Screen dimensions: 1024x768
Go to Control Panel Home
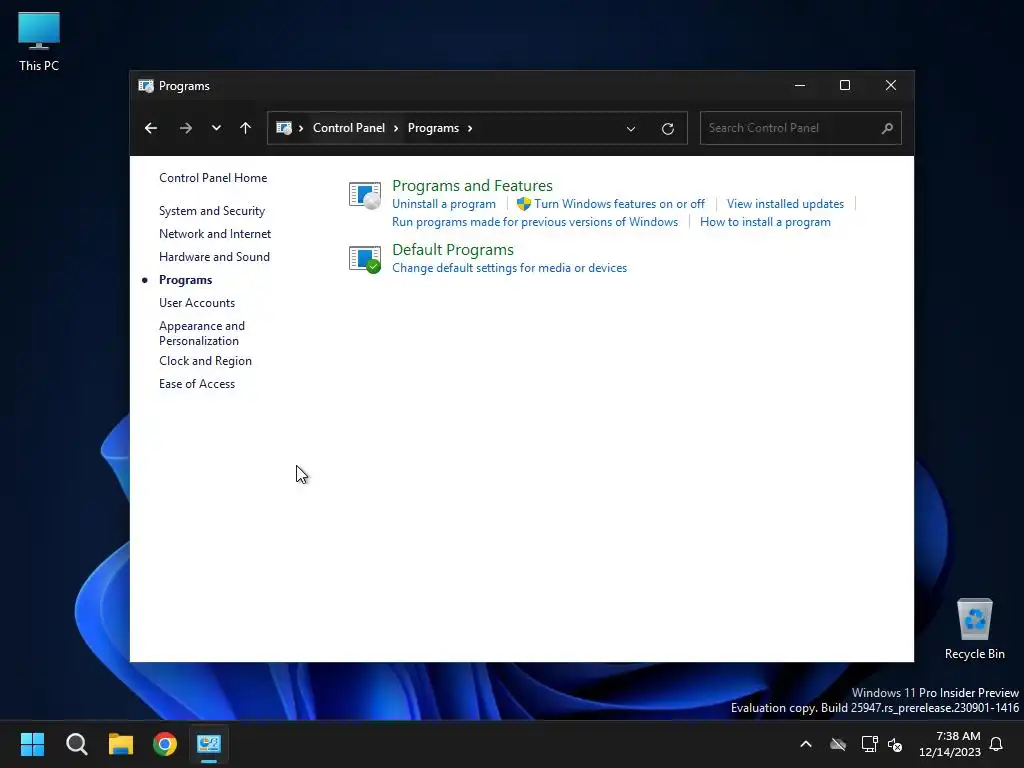point(213,178)
